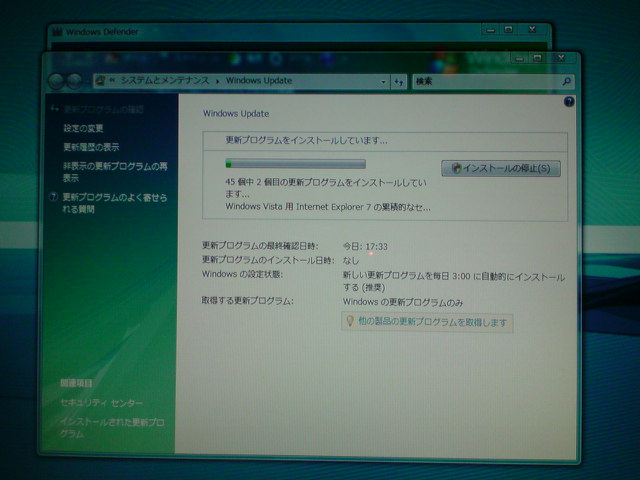Click the 検索 search input field

click(x=487, y=82)
